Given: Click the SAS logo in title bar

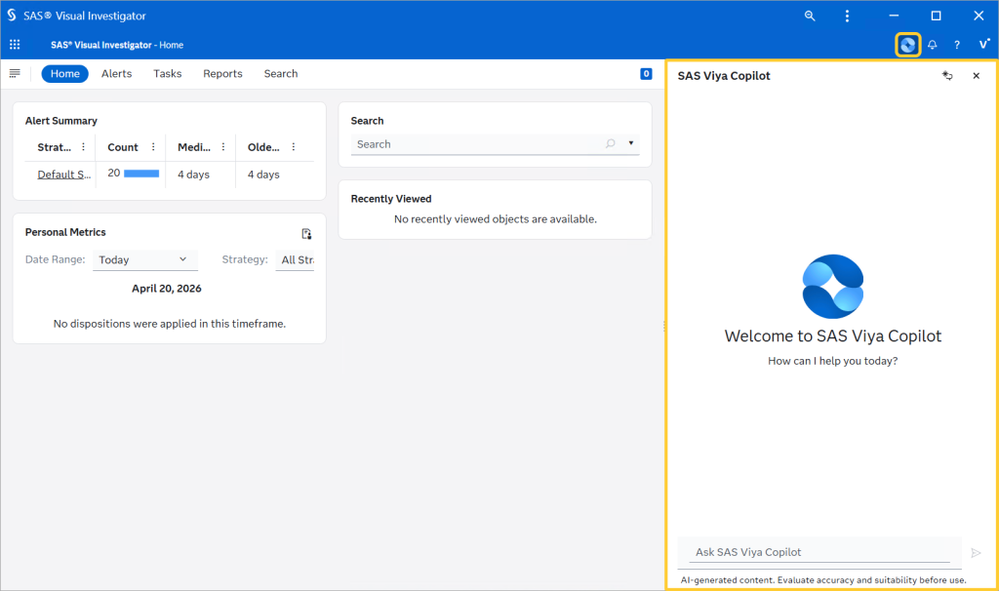Looking at the screenshot, I should click(x=11, y=15).
